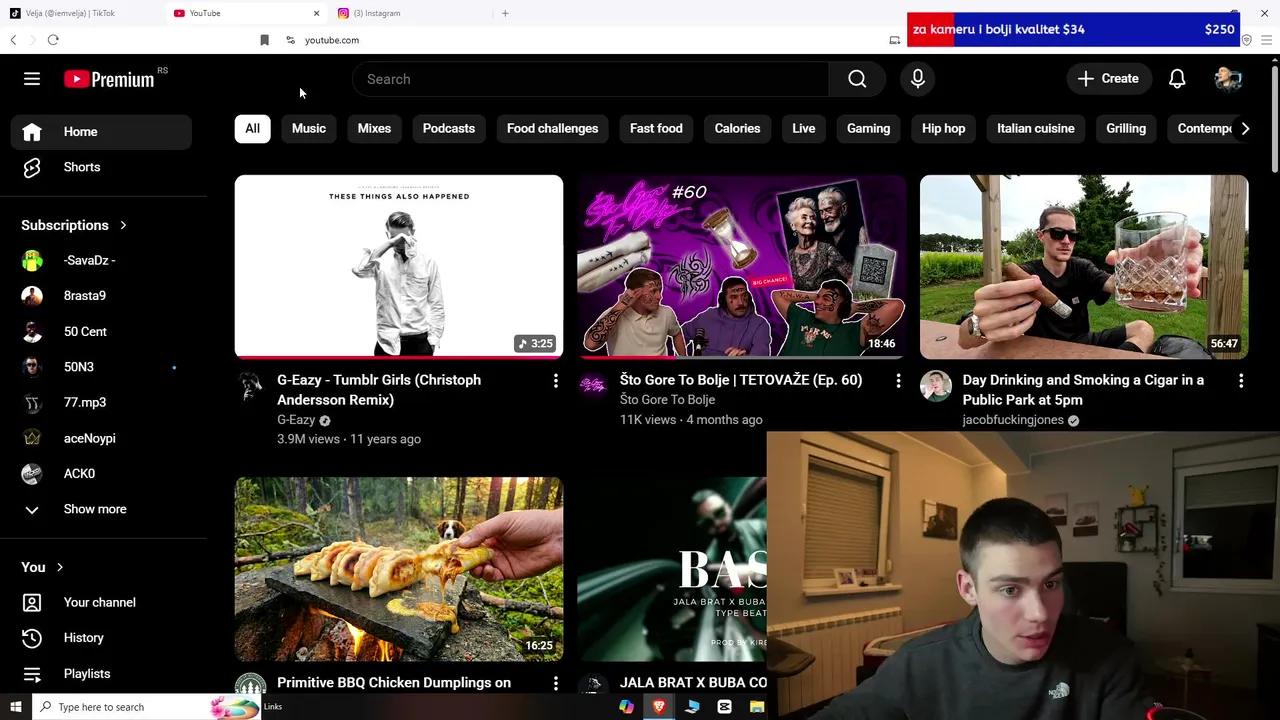
Task: Open Your channel in sidebar
Action: pos(101,603)
